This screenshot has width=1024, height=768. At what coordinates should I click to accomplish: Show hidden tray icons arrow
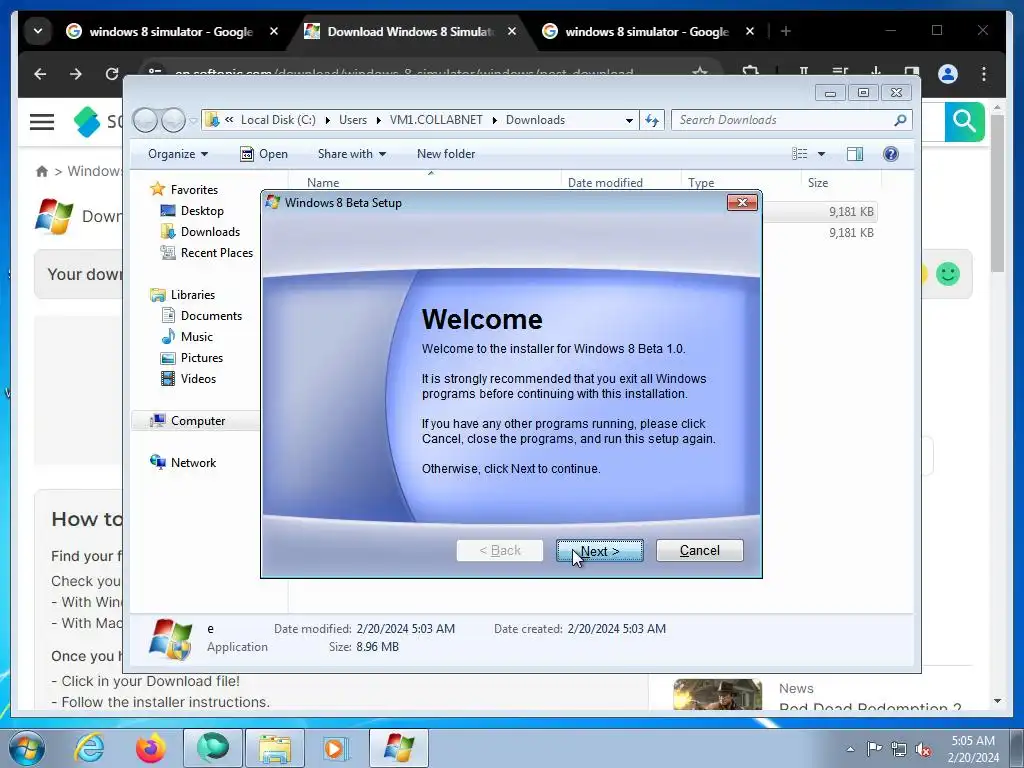[x=850, y=749]
